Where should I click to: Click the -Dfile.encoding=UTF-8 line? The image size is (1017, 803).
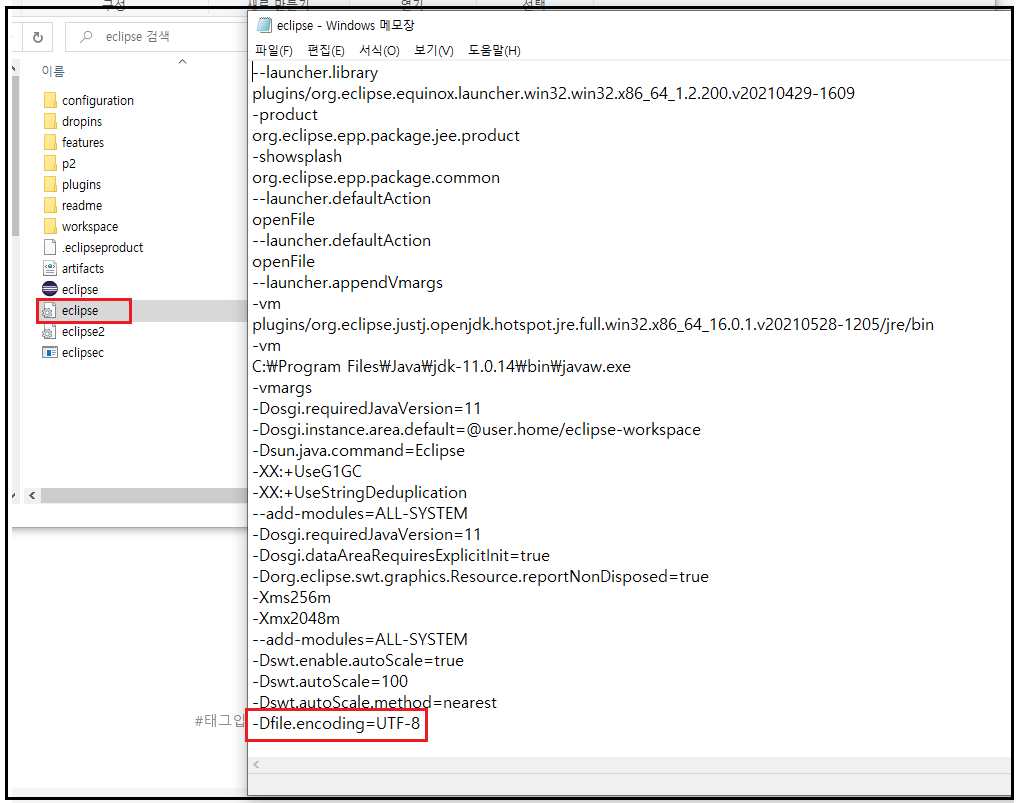pyautogui.click(x=336, y=724)
